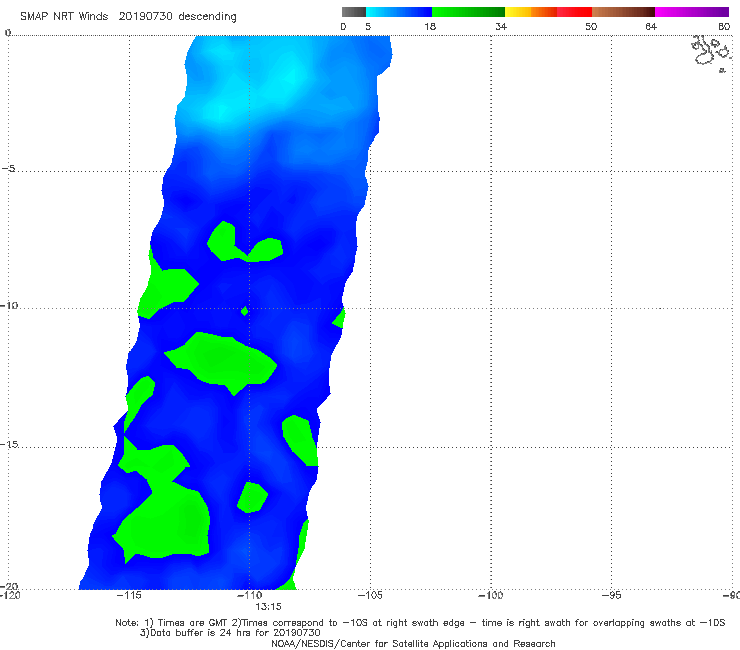Pick the cyan-blue segment of the color bar
The width and height of the screenshot is (740, 650).
(399, 12)
